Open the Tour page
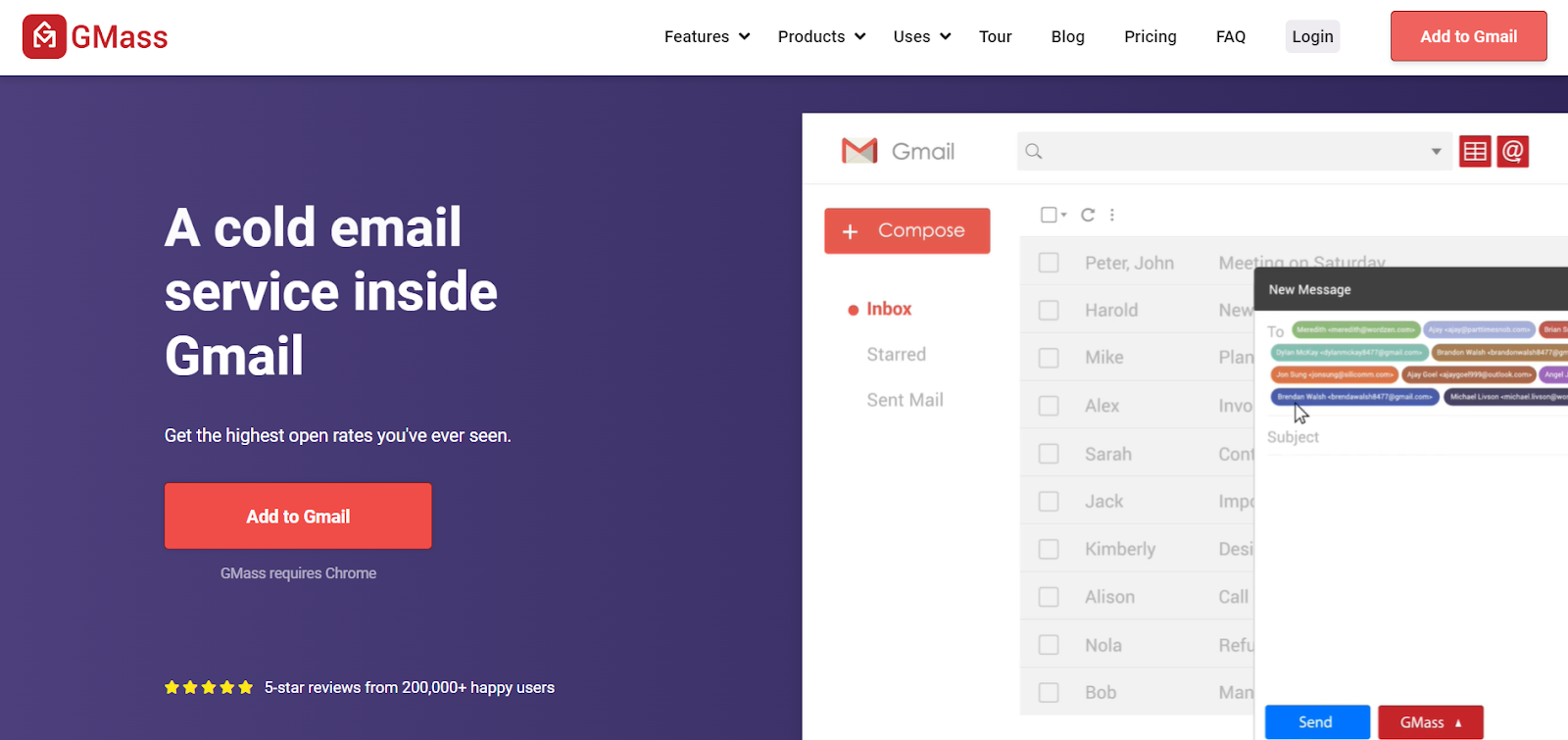The height and width of the screenshot is (740, 1568). (x=996, y=36)
